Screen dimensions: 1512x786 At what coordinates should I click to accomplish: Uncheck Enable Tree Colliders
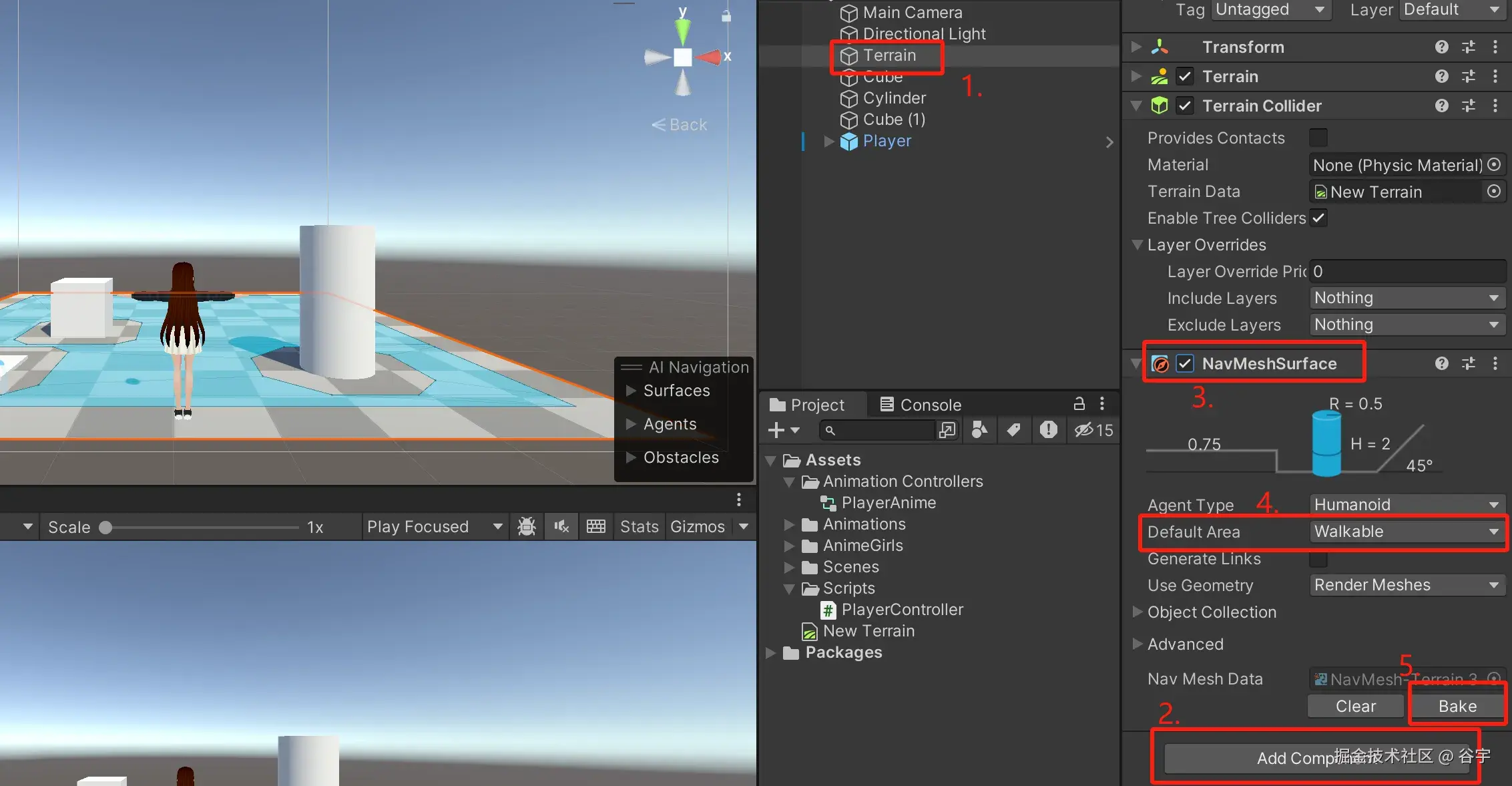pos(1318,218)
